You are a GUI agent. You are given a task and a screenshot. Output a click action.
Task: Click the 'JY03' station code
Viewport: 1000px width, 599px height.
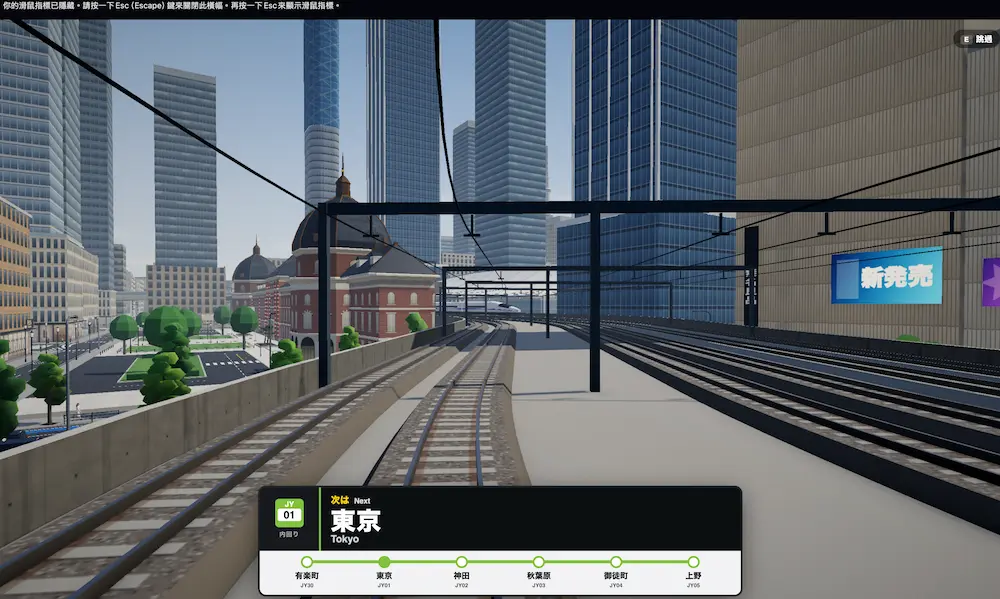pyautogui.click(x=538, y=585)
